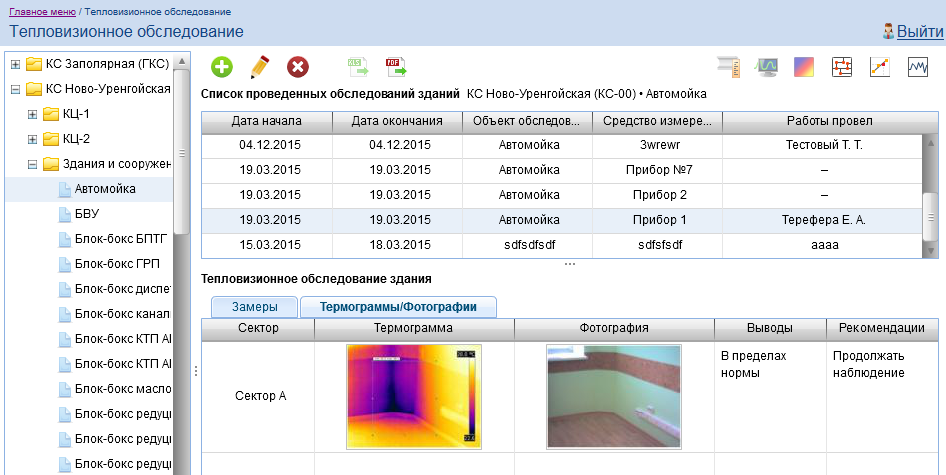
Task: Click the green add survey button
Action: click(x=221, y=66)
